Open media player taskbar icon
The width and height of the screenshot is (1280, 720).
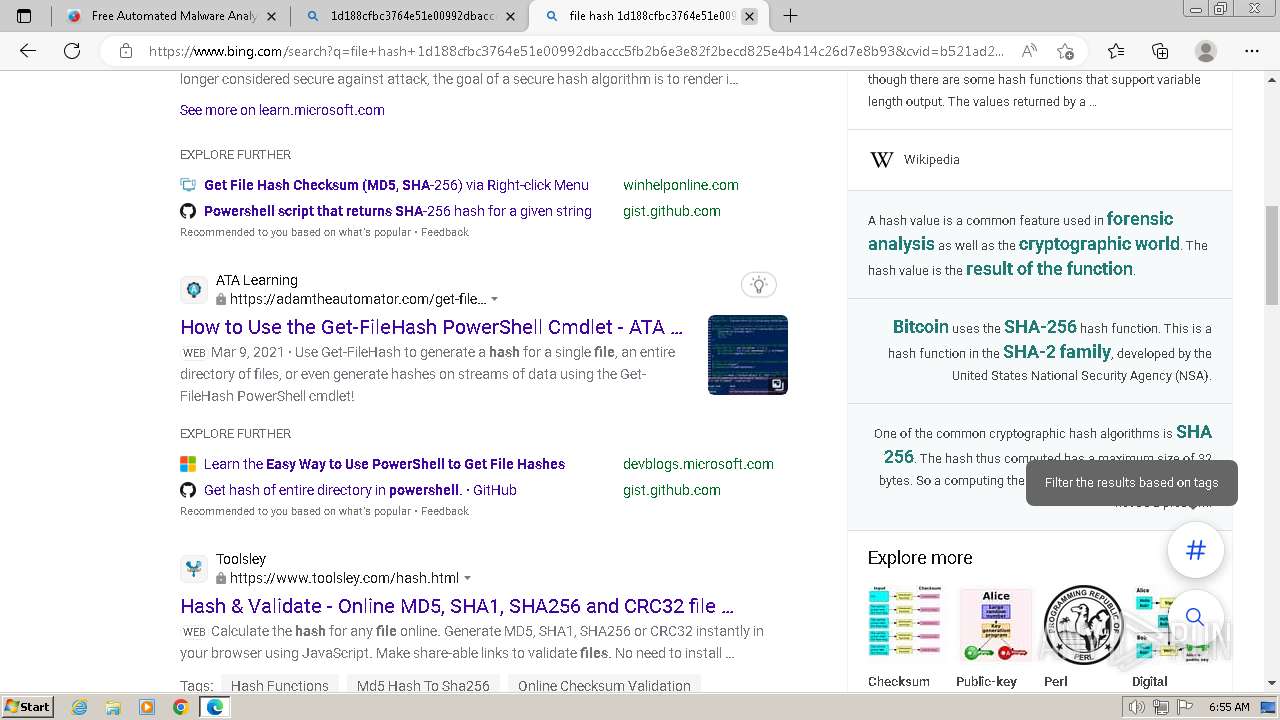pos(147,707)
